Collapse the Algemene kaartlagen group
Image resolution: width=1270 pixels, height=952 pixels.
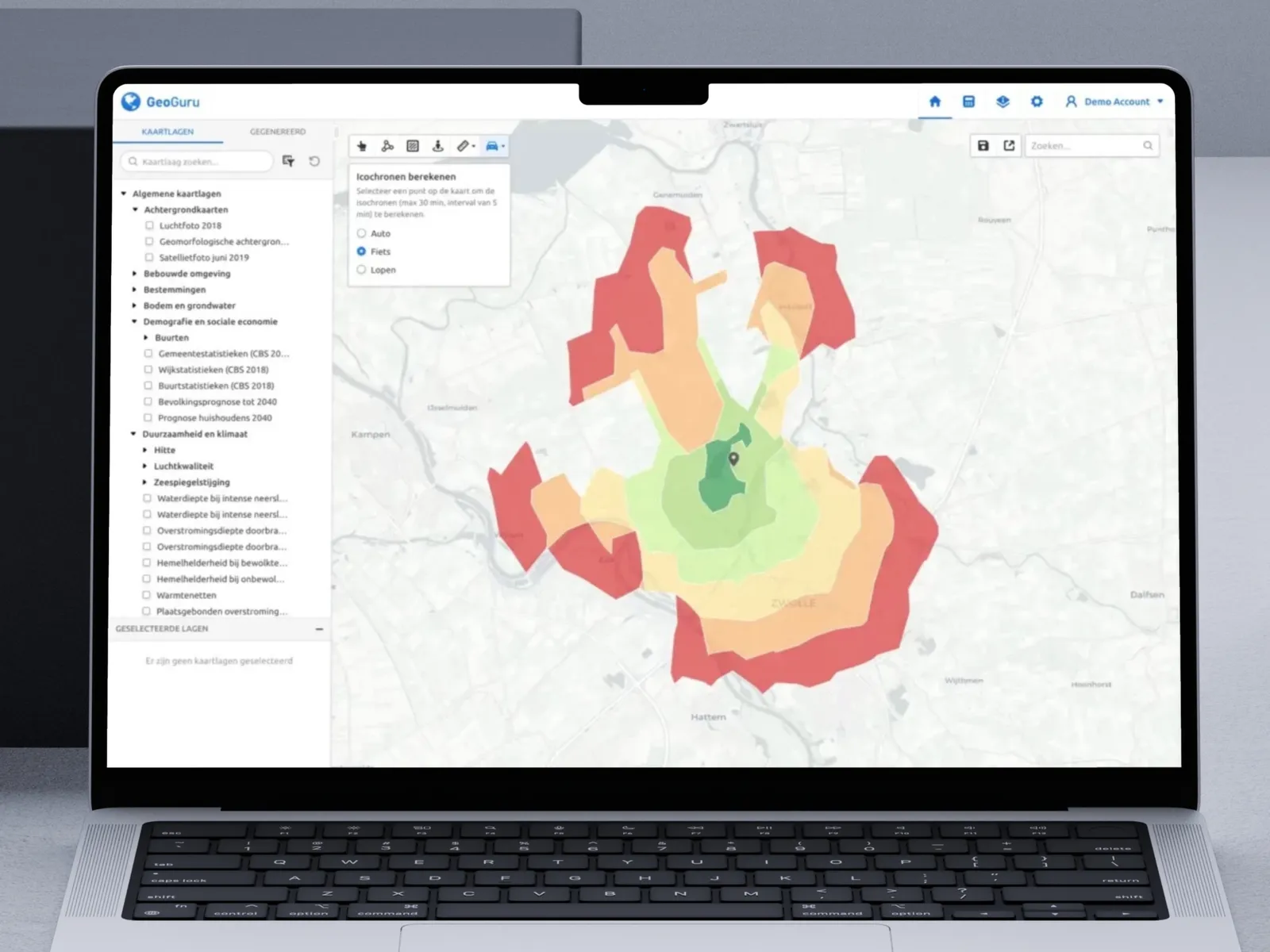(x=124, y=194)
